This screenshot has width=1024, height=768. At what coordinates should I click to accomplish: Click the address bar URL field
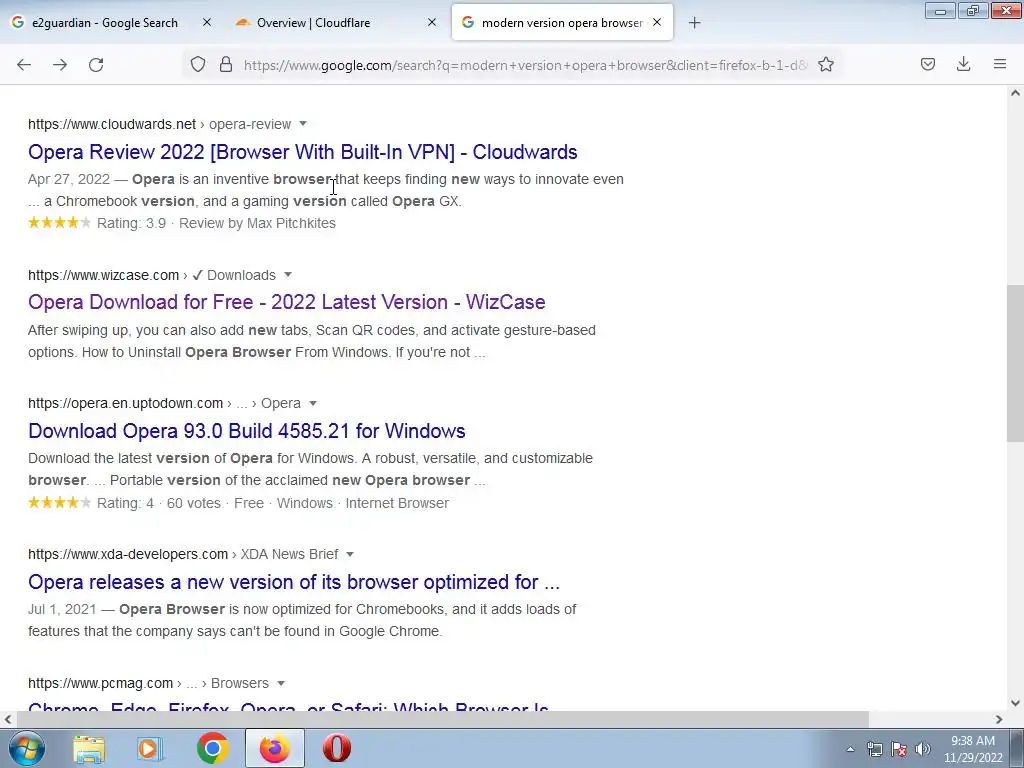[526, 65]
